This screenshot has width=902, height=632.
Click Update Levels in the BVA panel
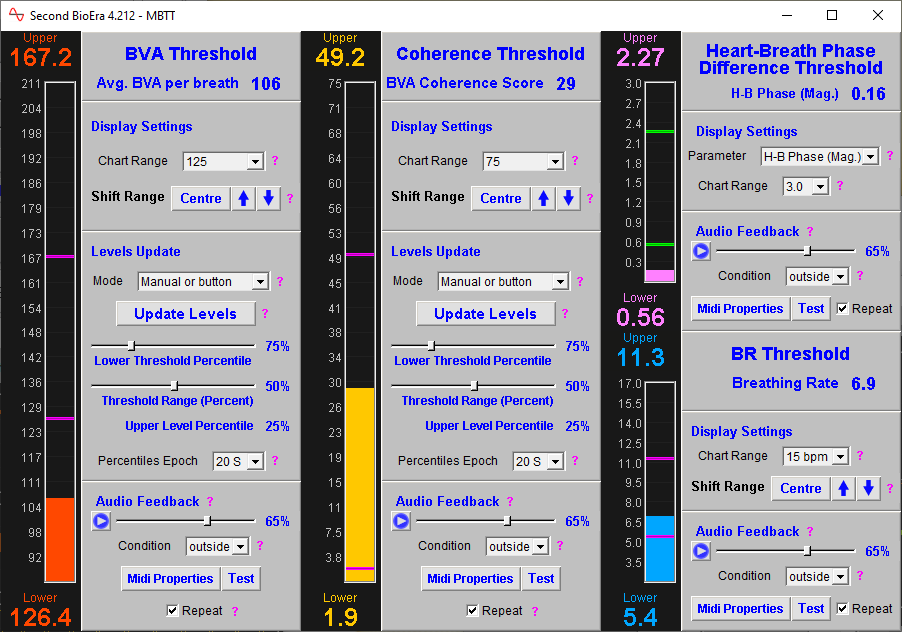click(x=185, y=313)
